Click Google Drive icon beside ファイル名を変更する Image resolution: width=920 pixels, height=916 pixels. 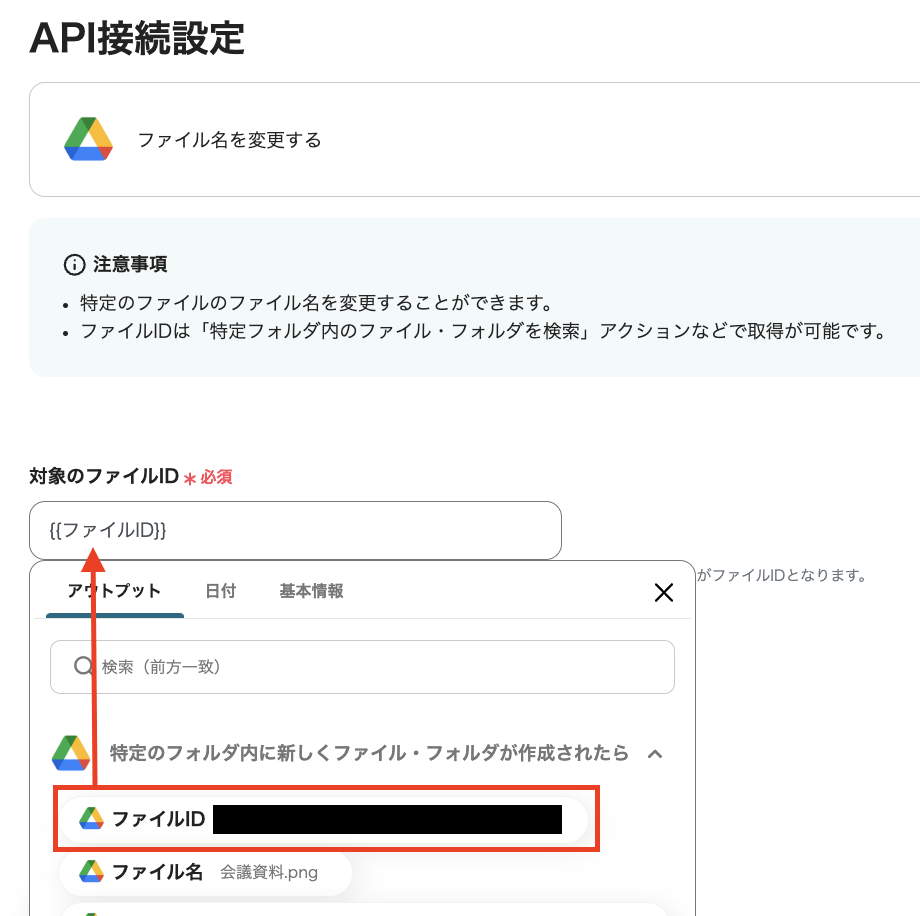(88, 139)
